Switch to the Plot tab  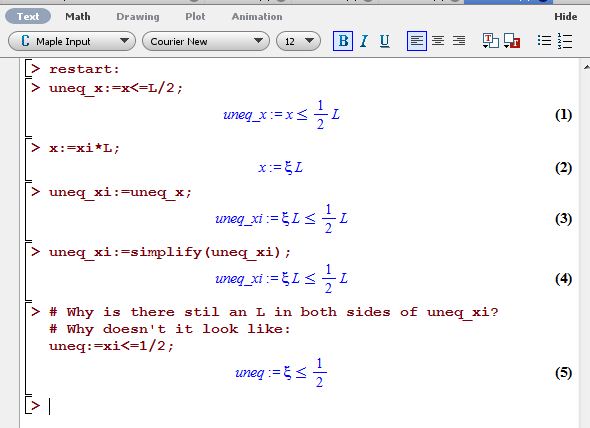coord(195,17)
